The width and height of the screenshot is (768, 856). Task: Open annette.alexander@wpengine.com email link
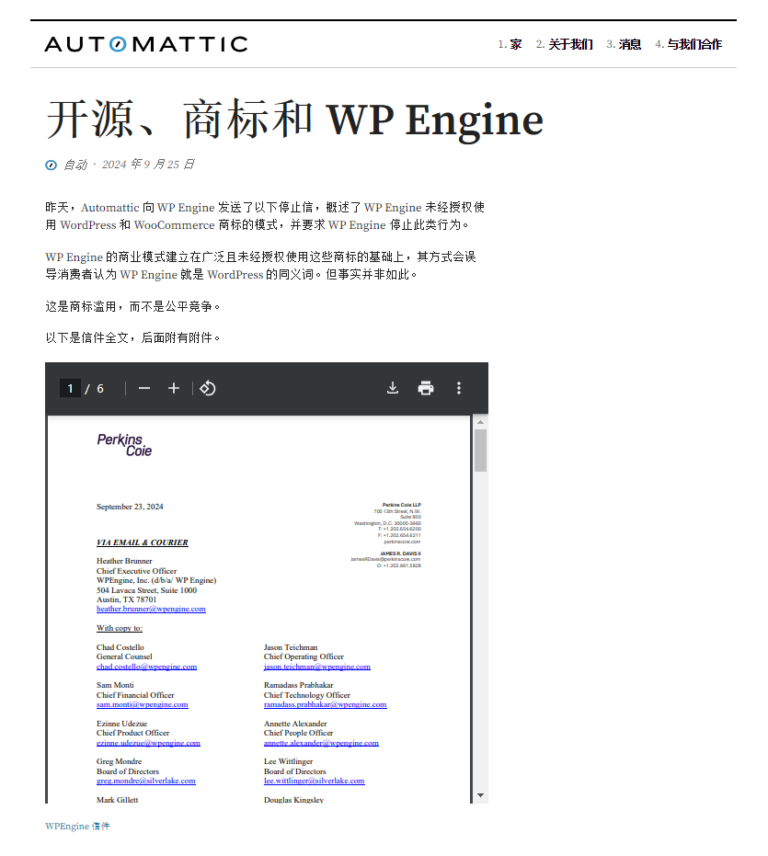tap(321, 744)
